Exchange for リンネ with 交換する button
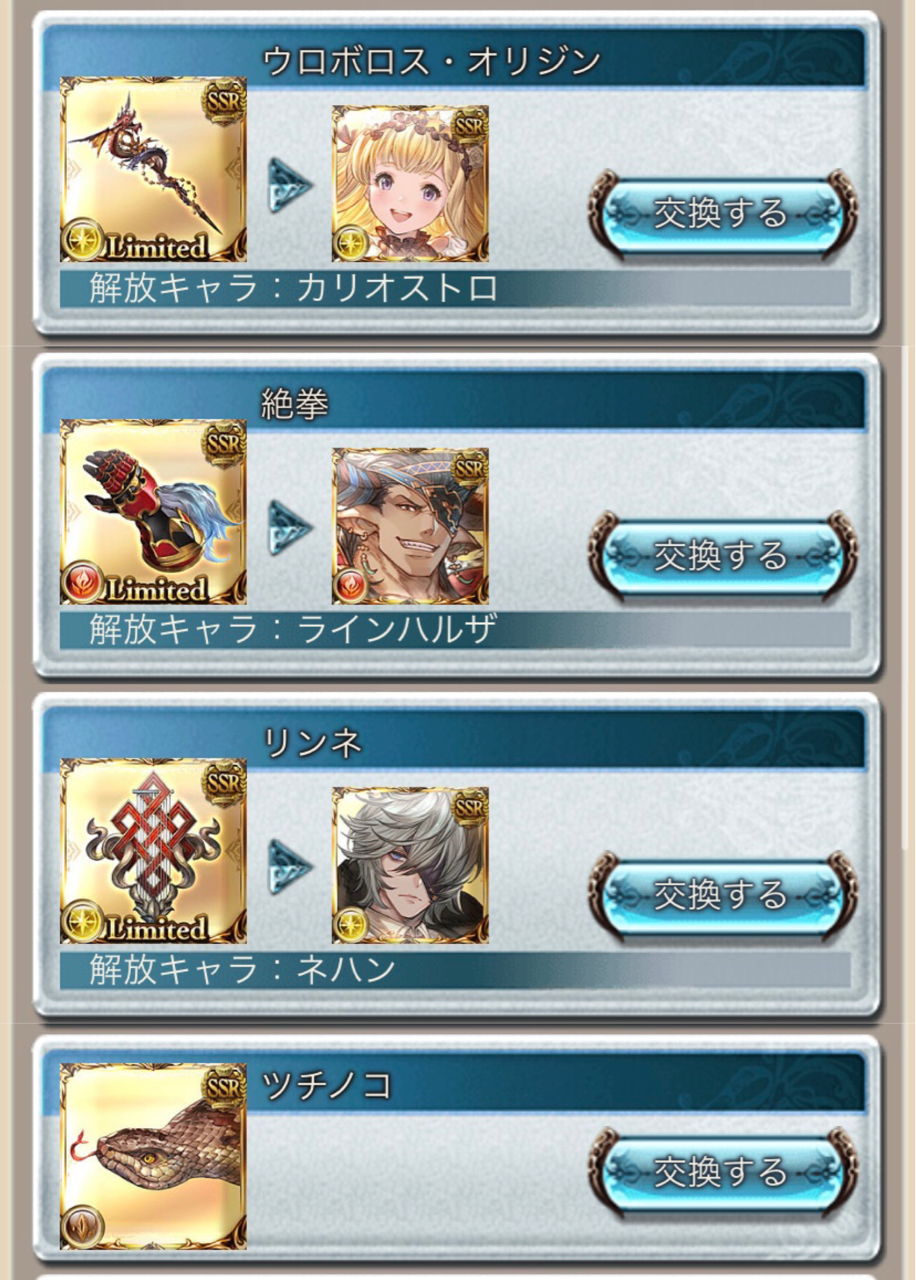916x1280 pixels. click(722, 894)
